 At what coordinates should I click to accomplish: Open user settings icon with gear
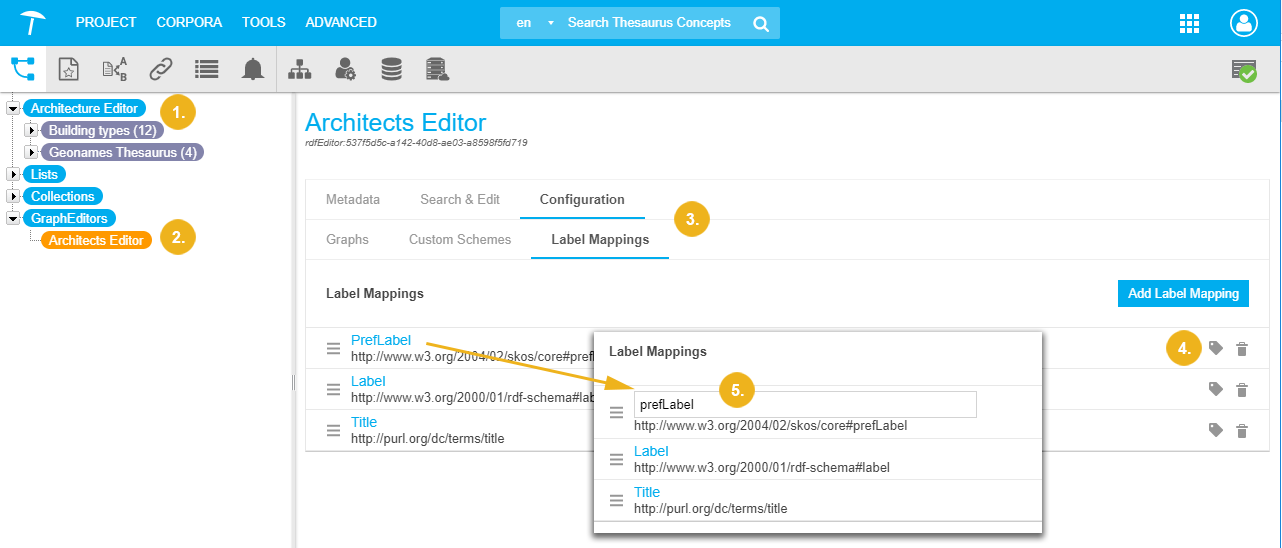click(345, 69)
